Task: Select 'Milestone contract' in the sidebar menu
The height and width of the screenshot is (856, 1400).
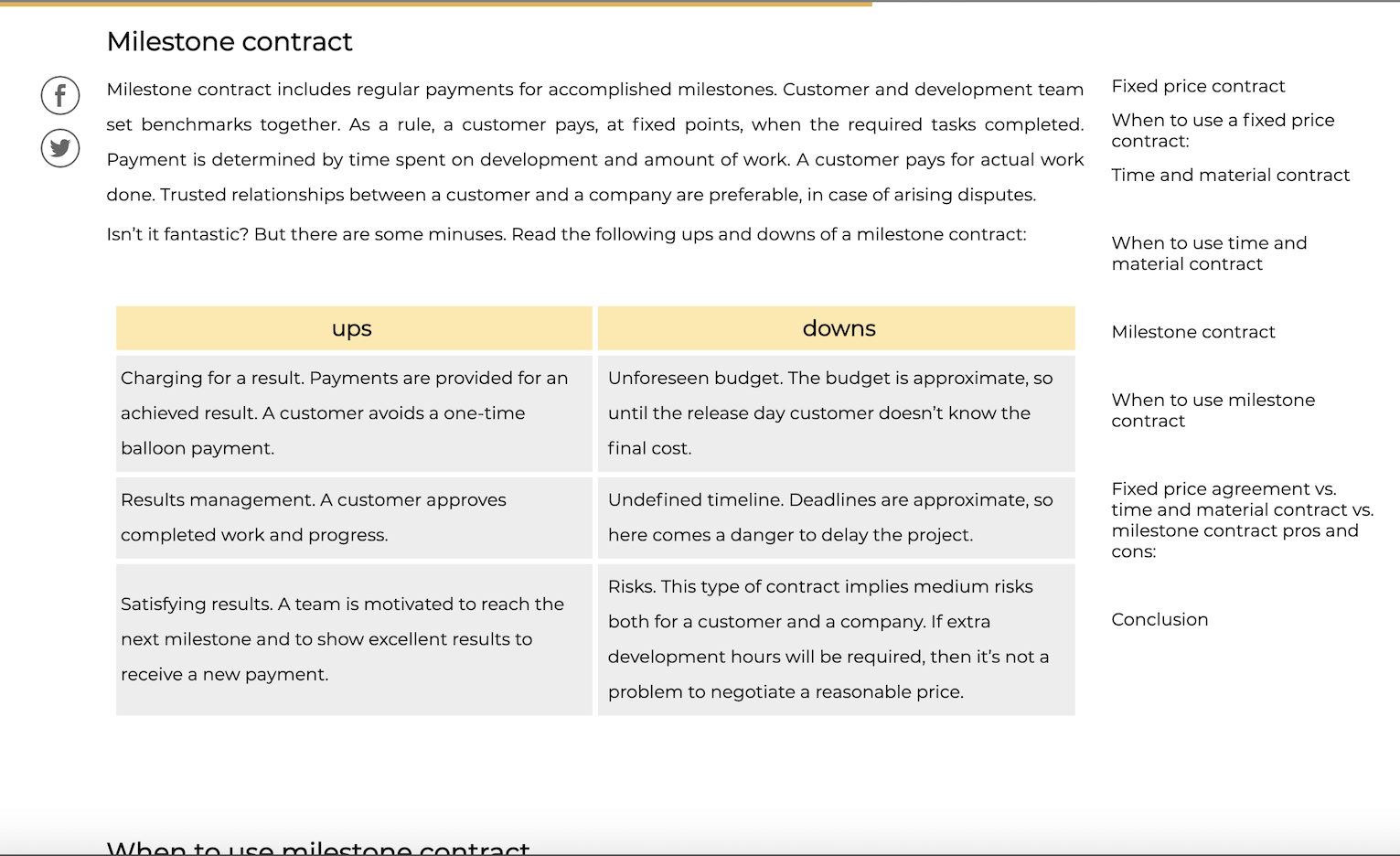Action: point(1192,332)
